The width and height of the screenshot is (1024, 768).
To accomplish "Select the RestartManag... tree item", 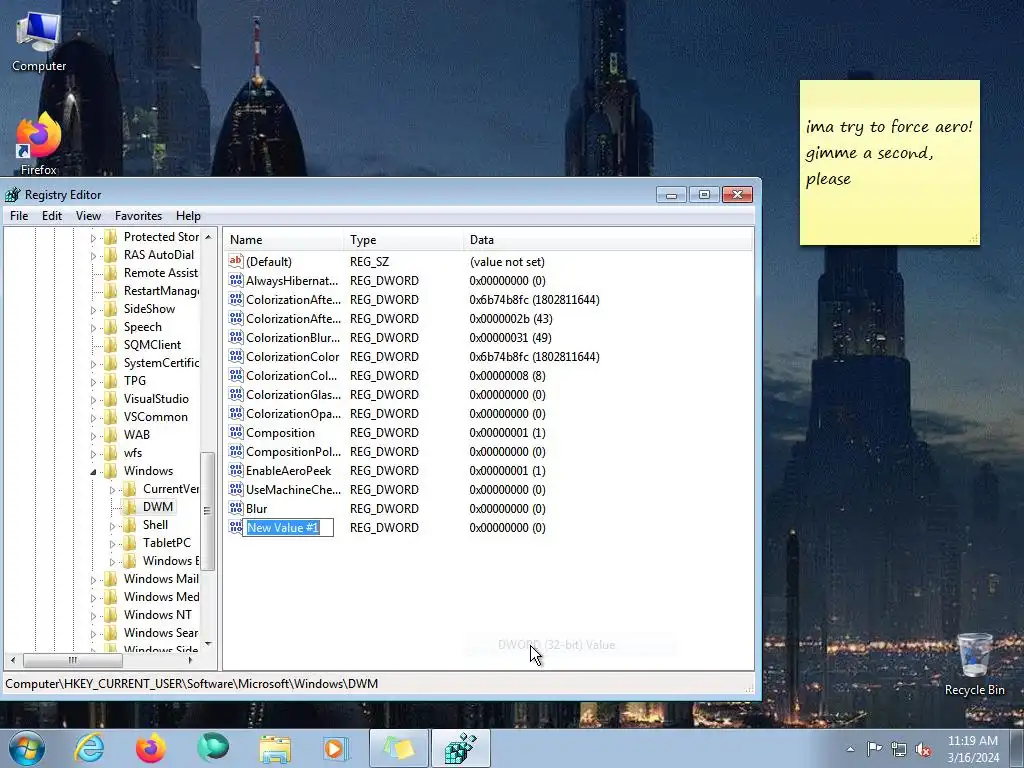I will click(161, 291).
